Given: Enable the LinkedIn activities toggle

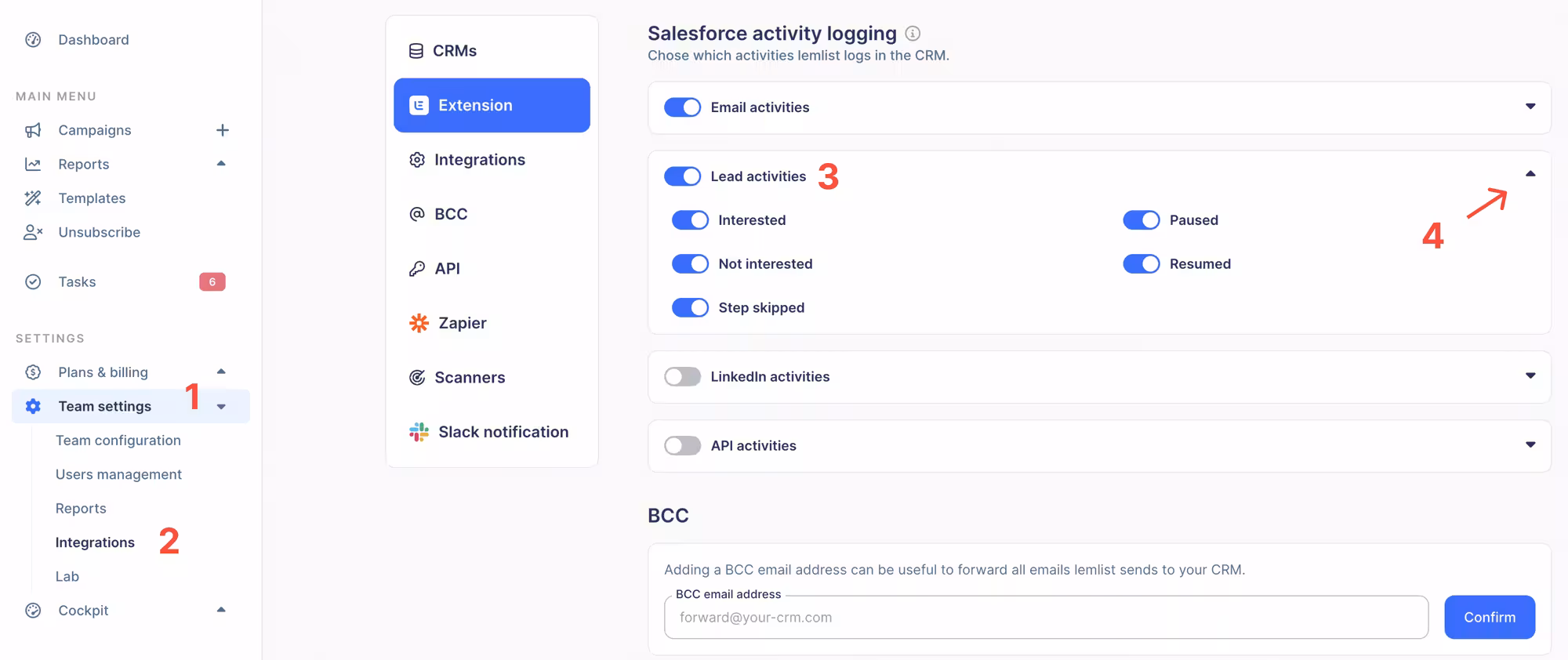Looking at the screenshot, I should pos(682,377).
